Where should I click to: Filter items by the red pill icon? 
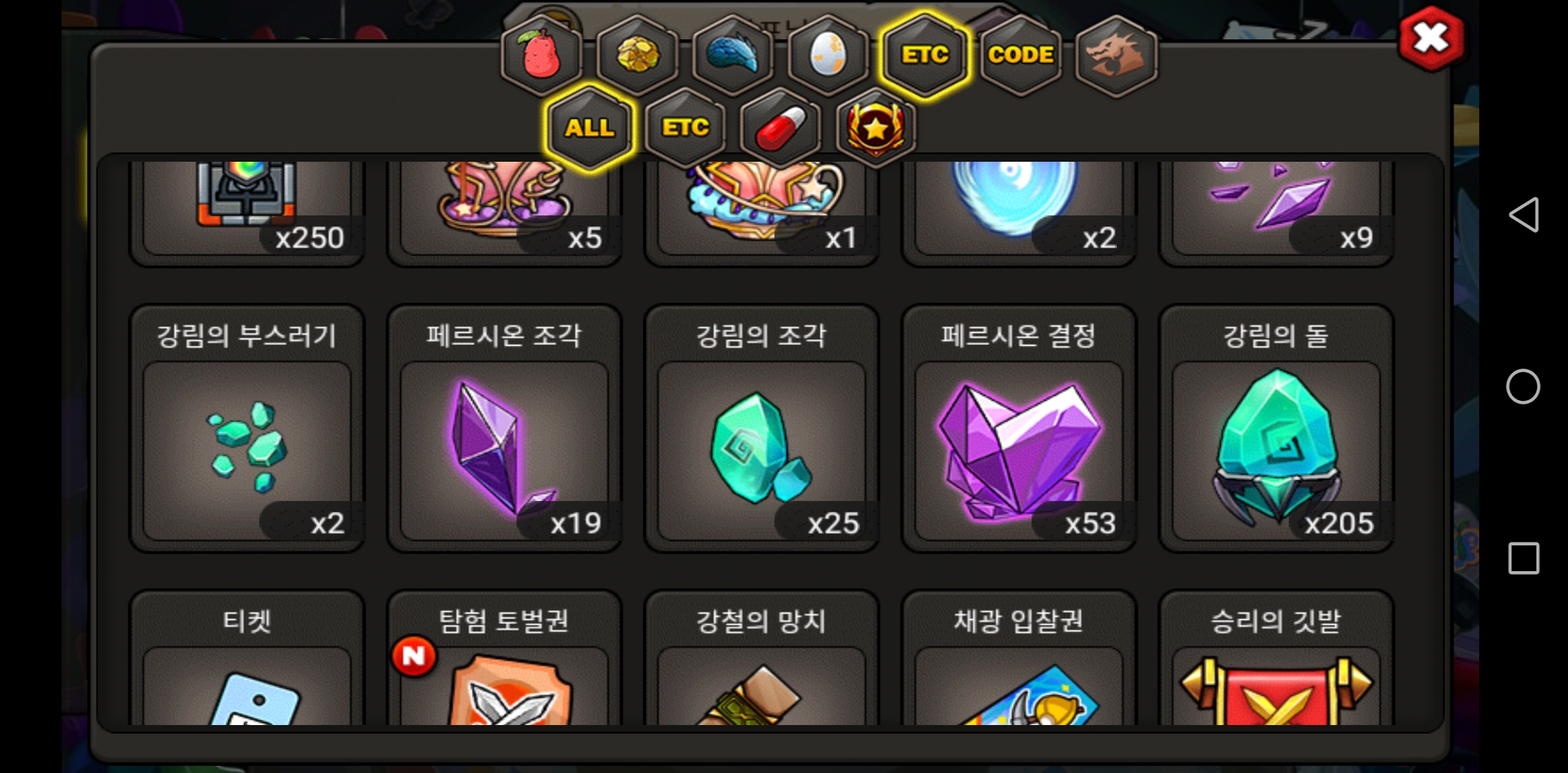point(780,128)
